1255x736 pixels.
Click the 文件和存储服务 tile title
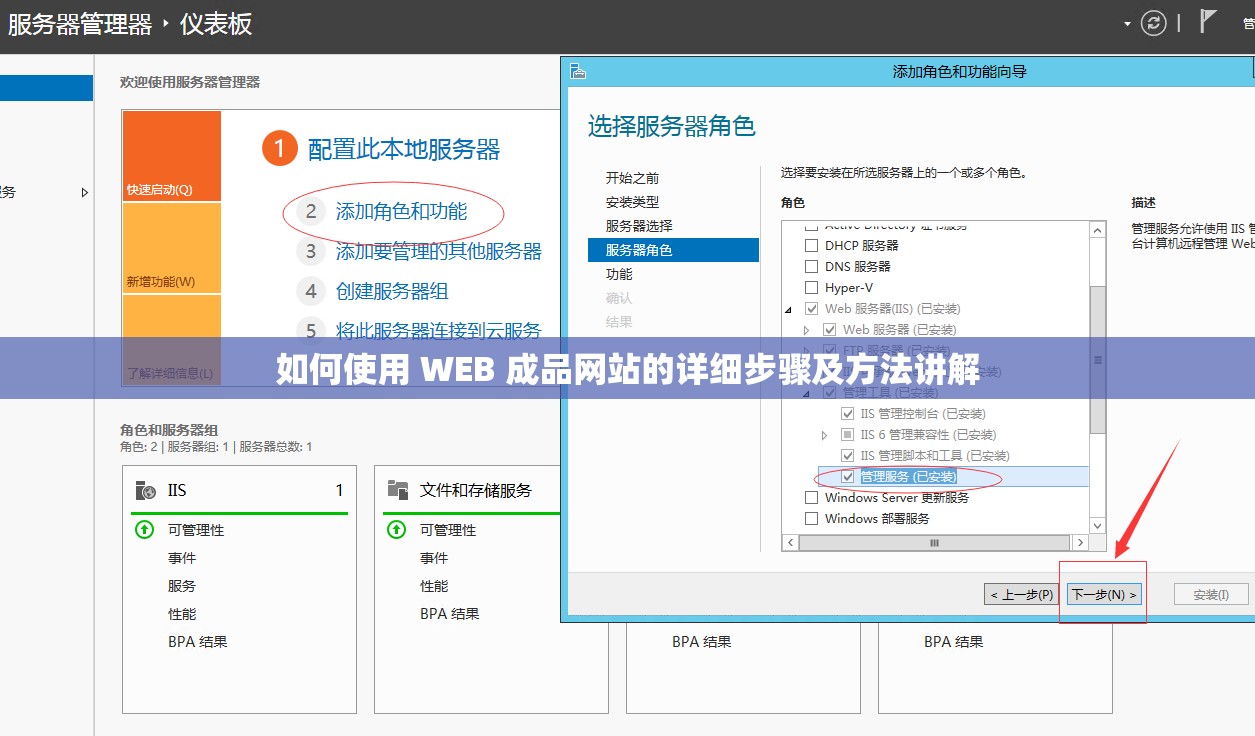pos(476,490)
